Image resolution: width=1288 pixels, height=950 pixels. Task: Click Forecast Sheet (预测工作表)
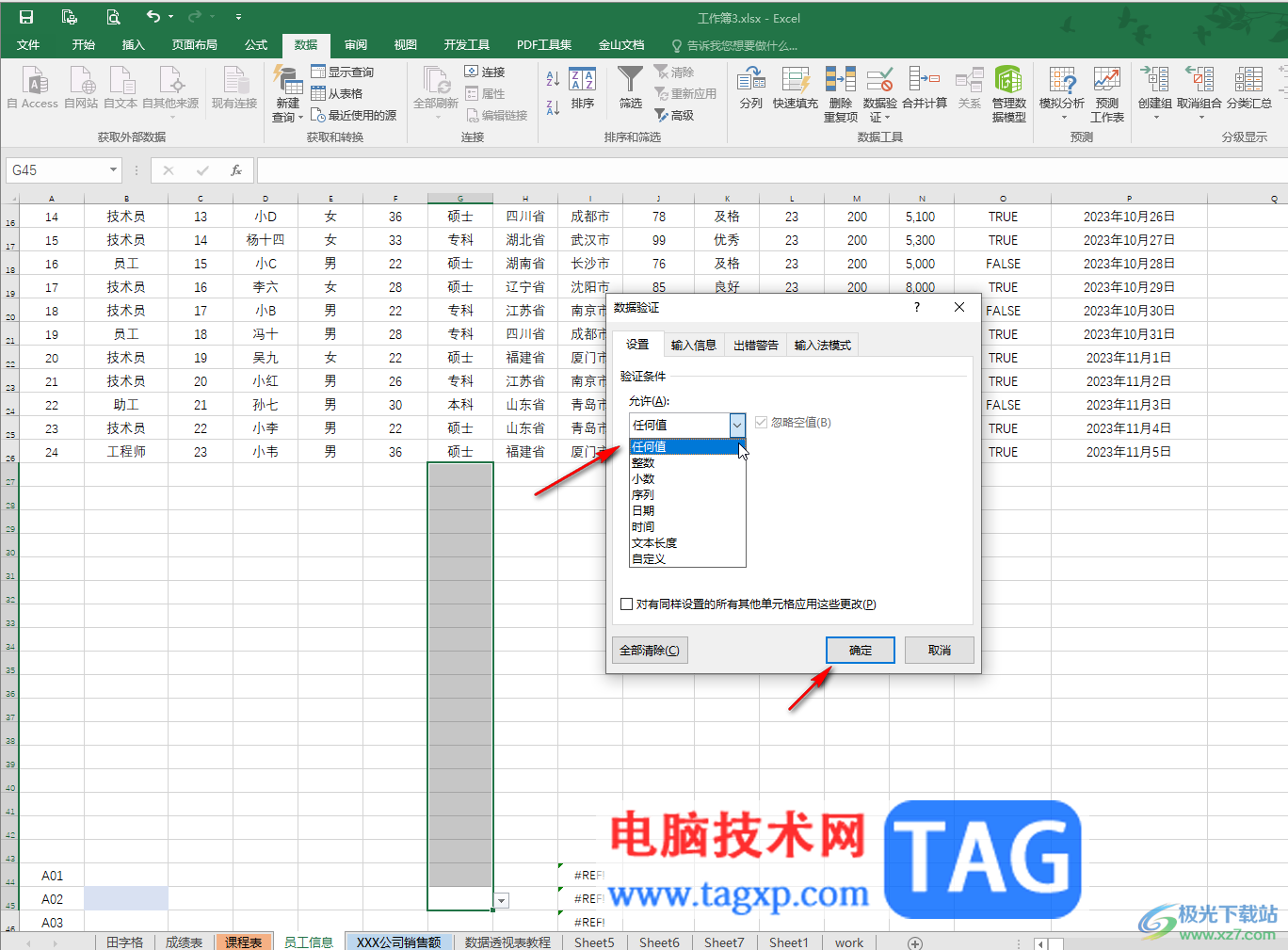(1107, 93)
